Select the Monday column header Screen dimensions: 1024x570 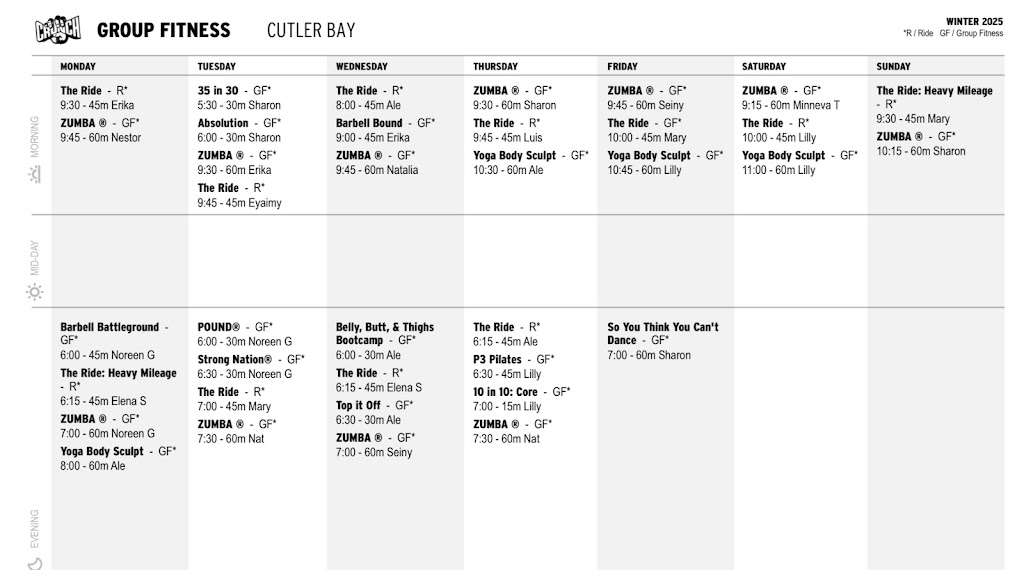[x=78, y=67]
